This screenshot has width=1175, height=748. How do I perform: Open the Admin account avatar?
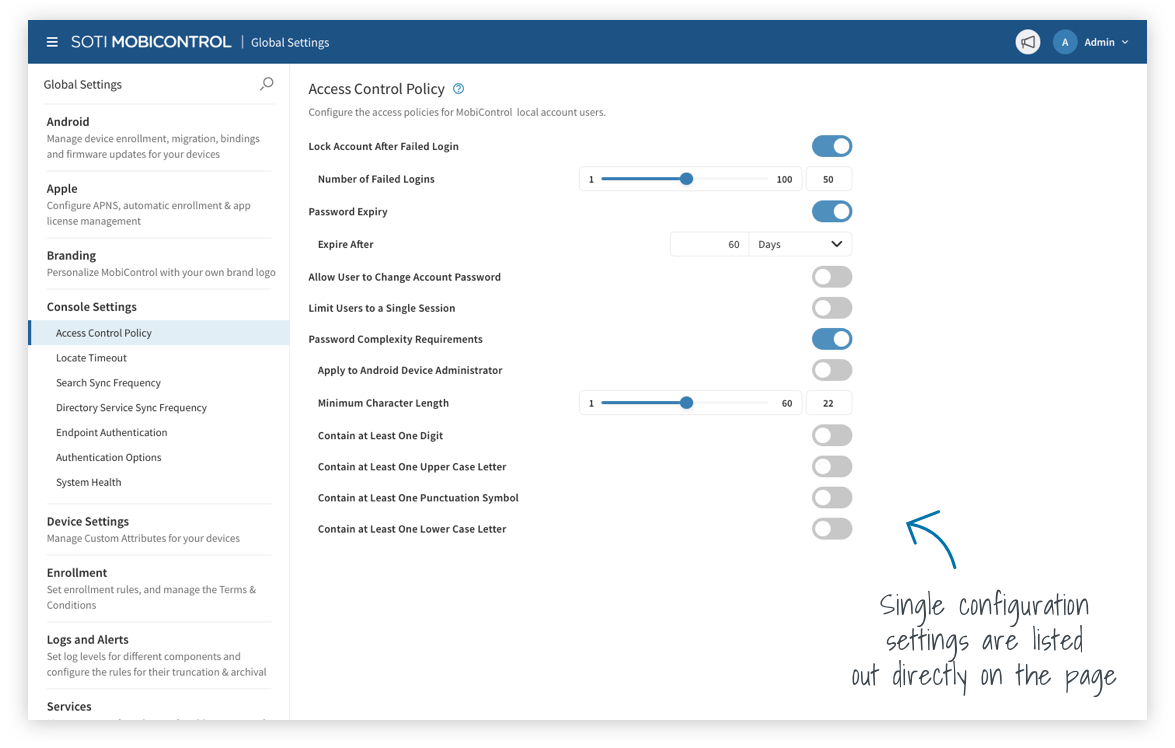(1065, 41)
